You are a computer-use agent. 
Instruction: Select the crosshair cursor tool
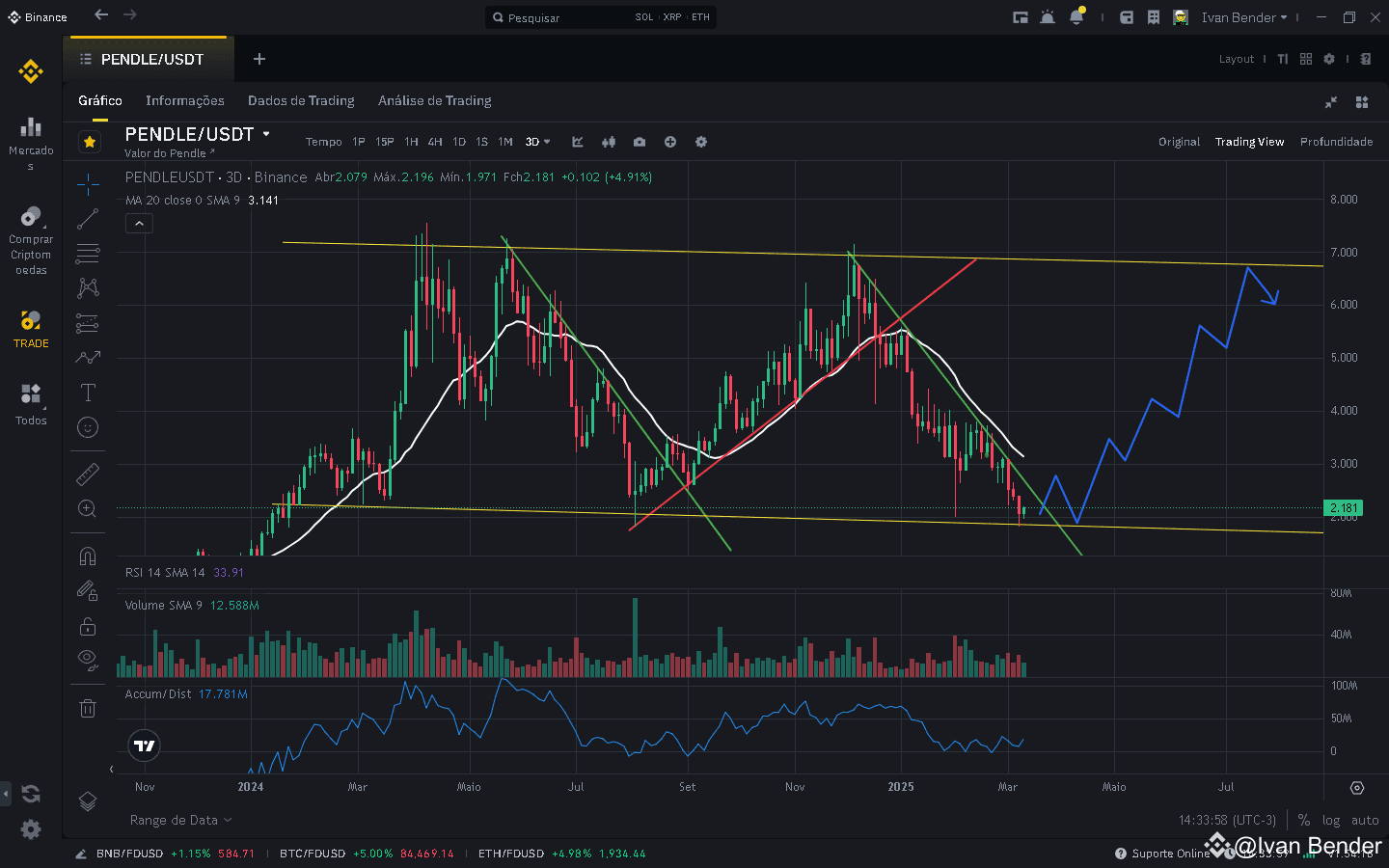click(88, 185)
